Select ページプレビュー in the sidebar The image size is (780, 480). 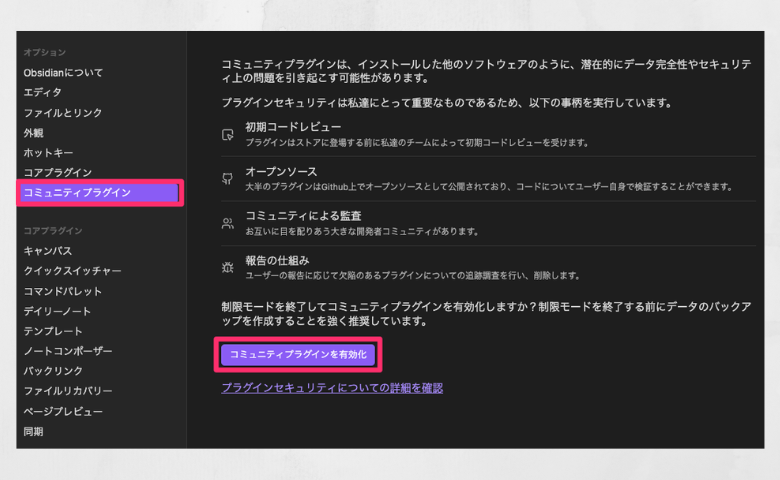tap(63, 412)
